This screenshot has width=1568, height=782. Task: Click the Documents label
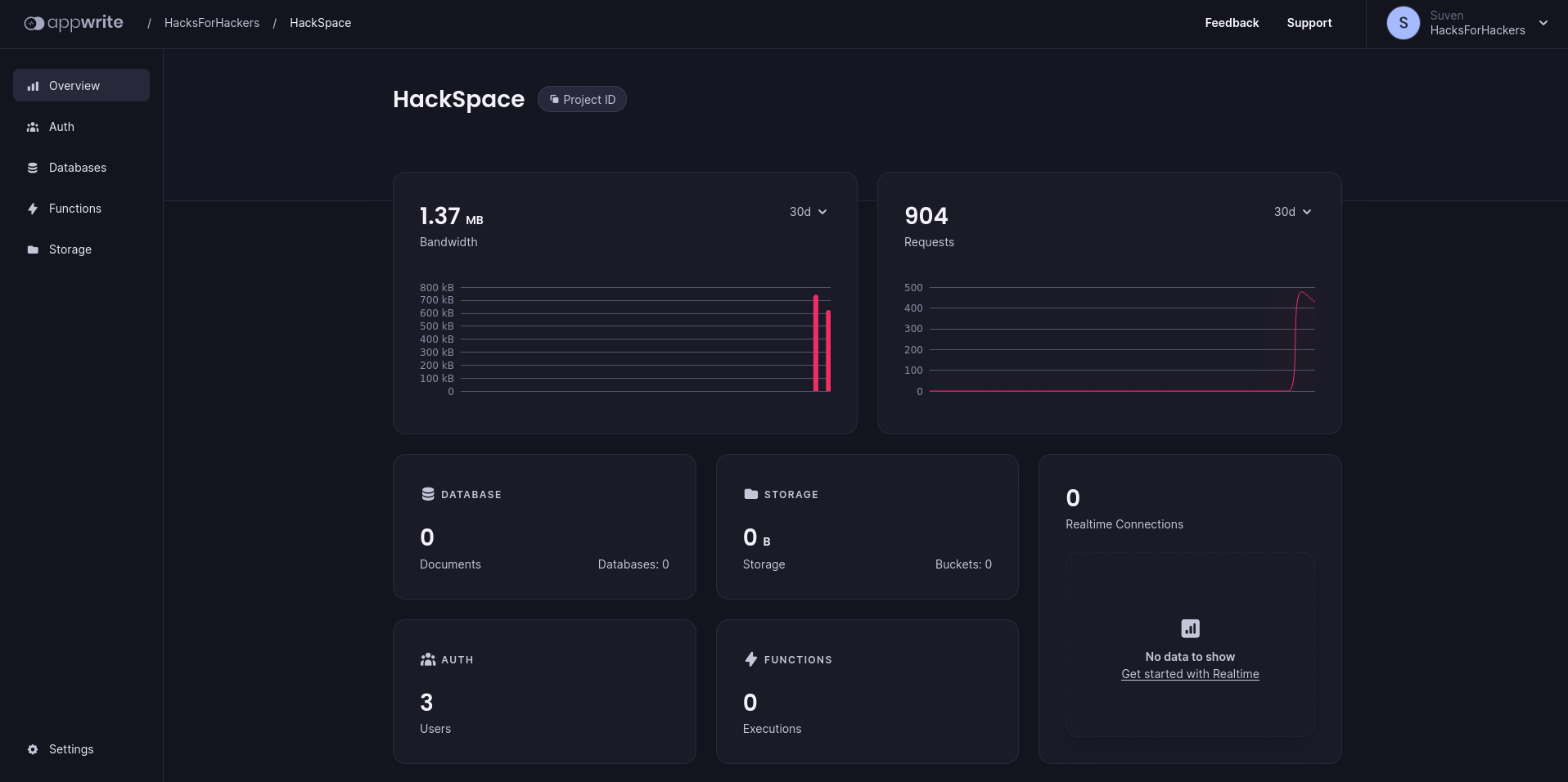[450, 564]
